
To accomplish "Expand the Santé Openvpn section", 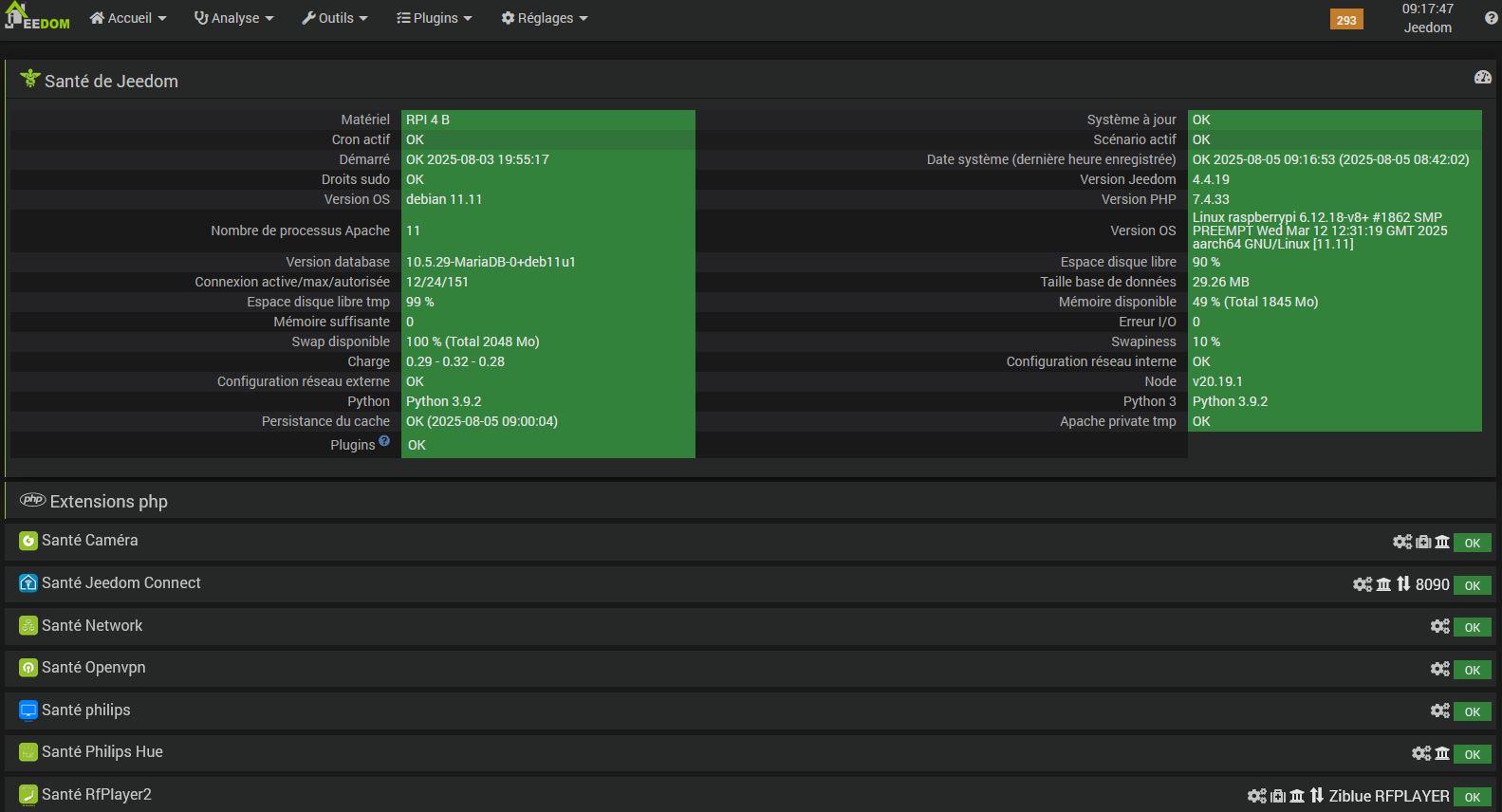I will [x=750, y=668].
